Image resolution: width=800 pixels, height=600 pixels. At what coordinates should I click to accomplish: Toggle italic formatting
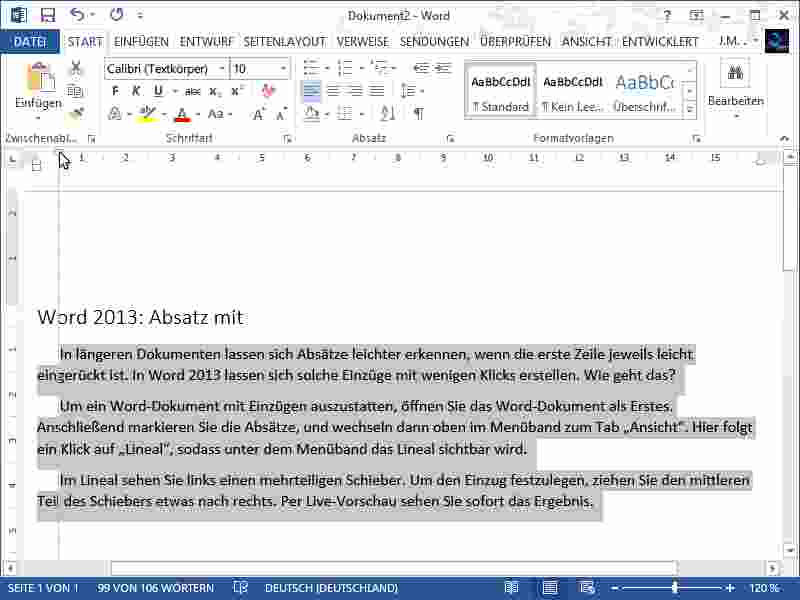point(136,91)
